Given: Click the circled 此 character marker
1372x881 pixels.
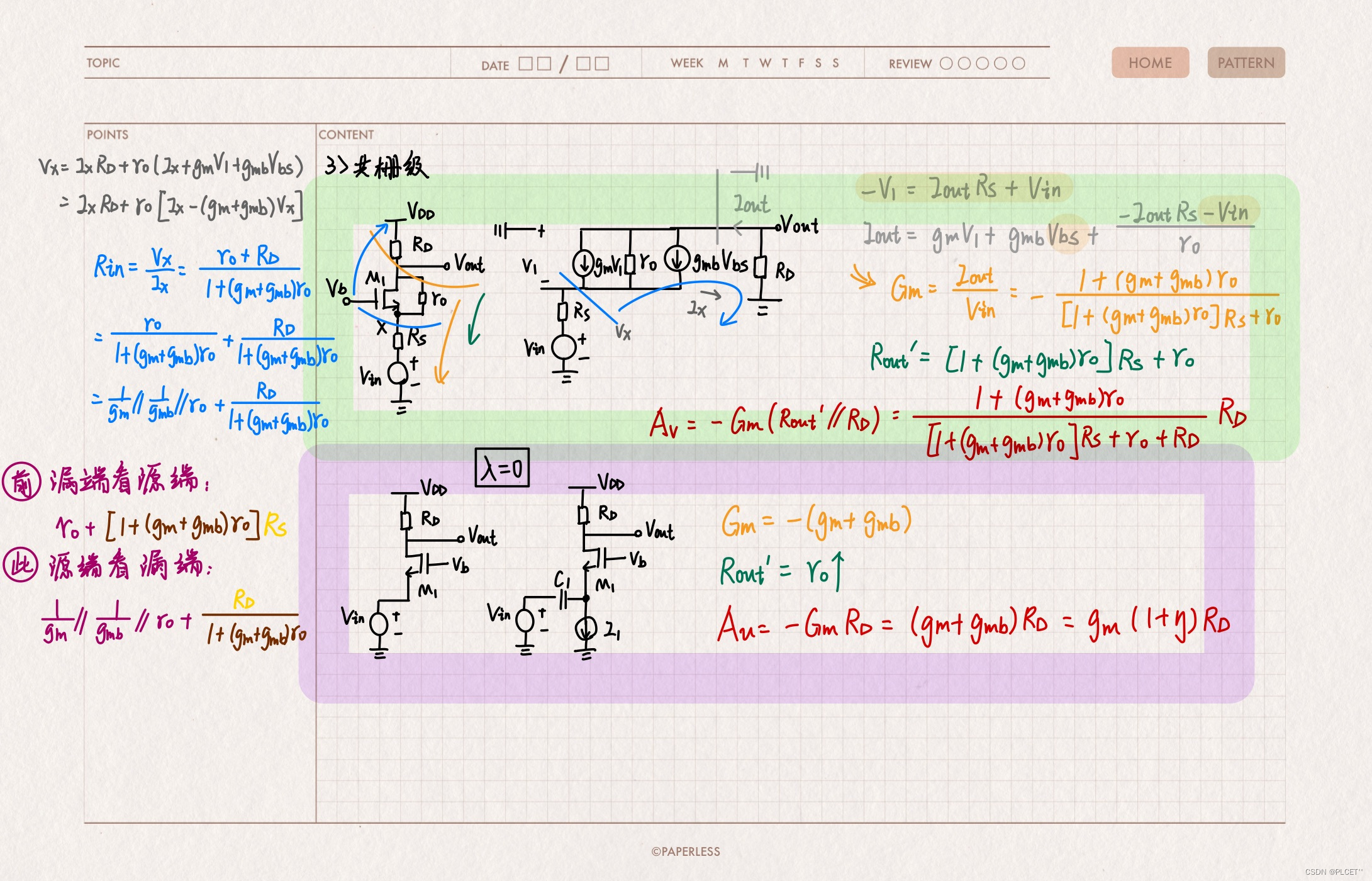Looking at the screenshot, I should coord(21,564).
